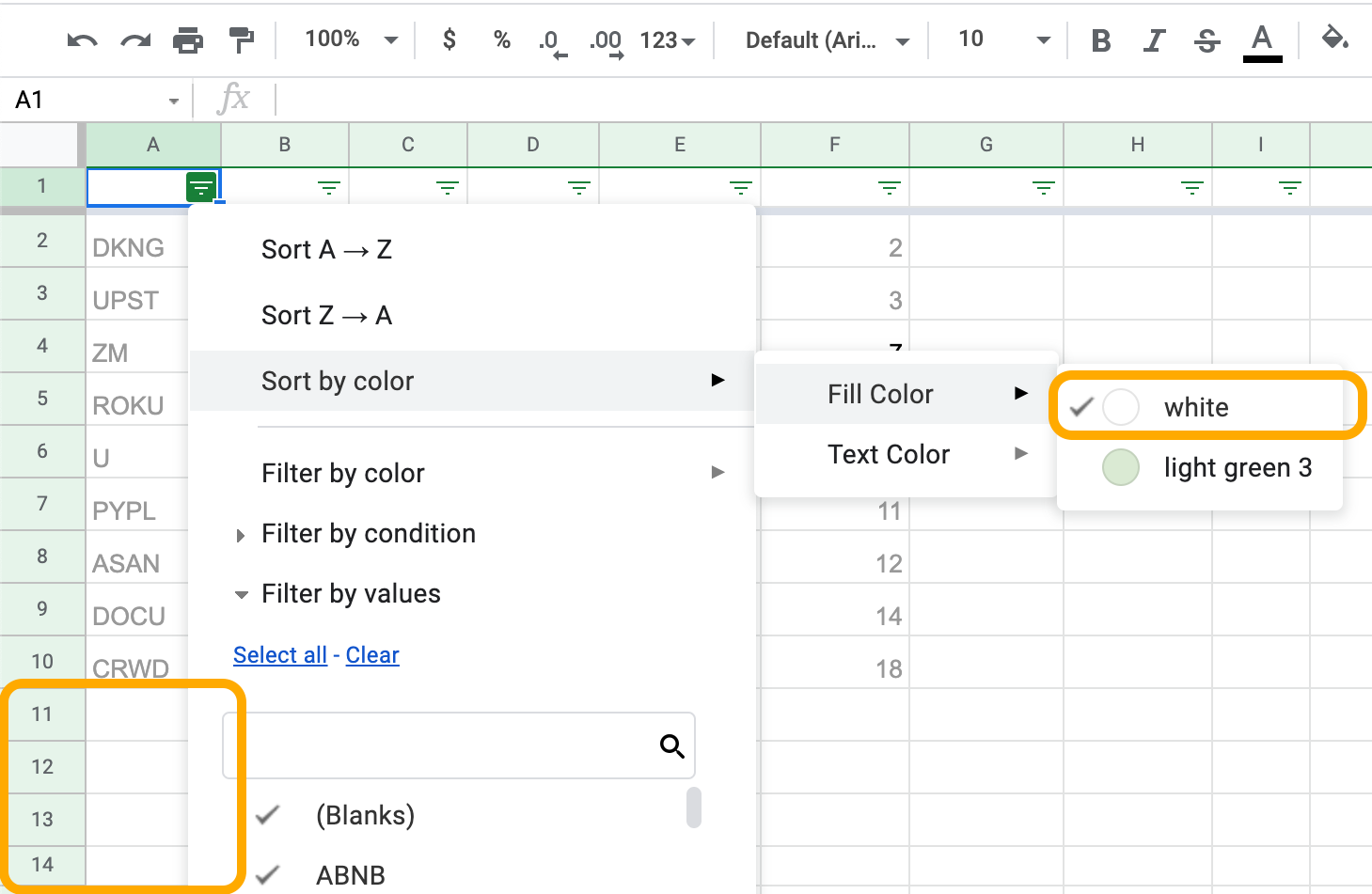Click the Print icon

point(188,40)
